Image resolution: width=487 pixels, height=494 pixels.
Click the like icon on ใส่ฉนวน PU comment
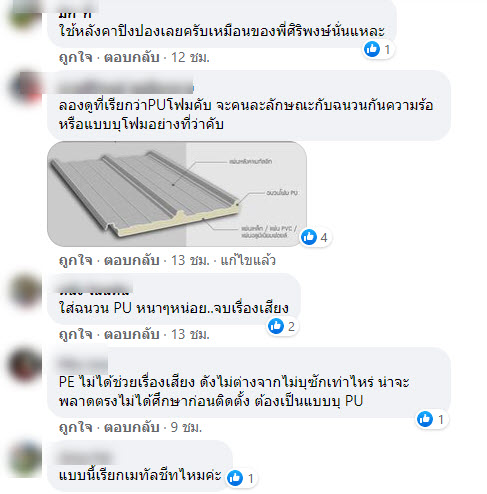point(276,326)
